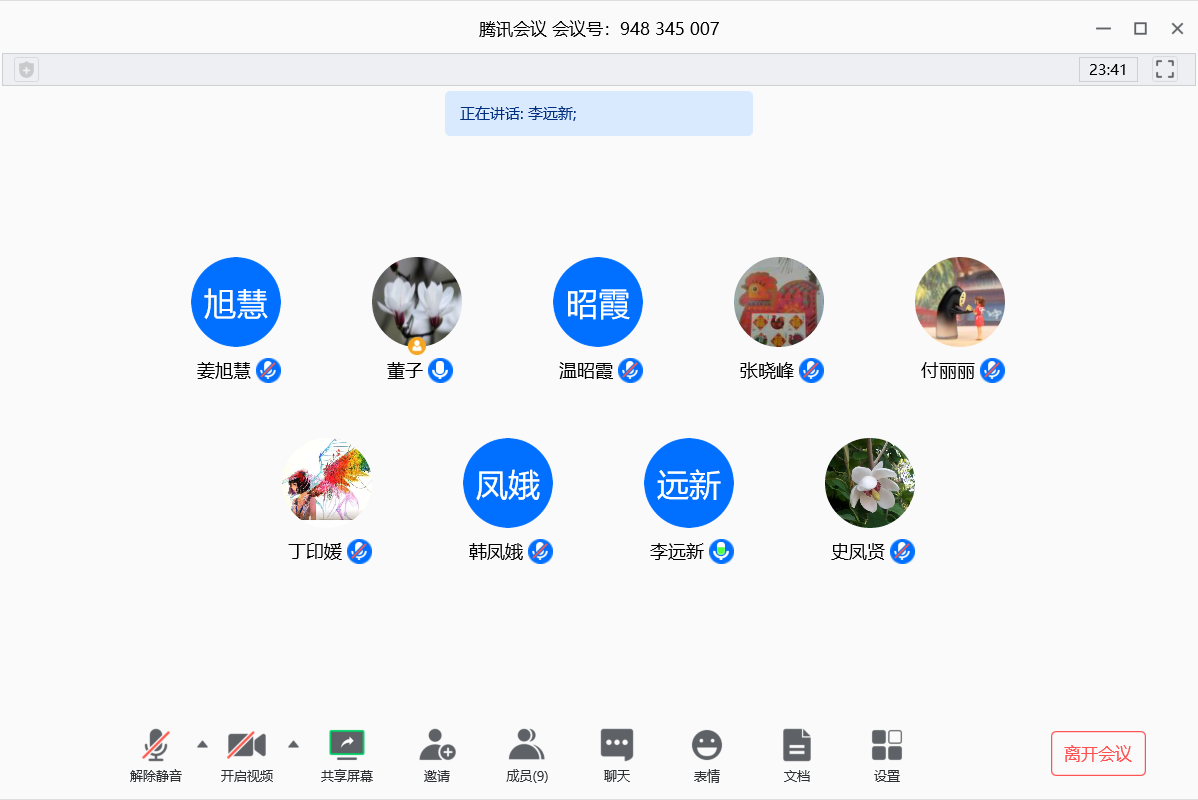
Task: Click the Leave Meeting (离开会议) button
Action: (x=1098, y=754)
